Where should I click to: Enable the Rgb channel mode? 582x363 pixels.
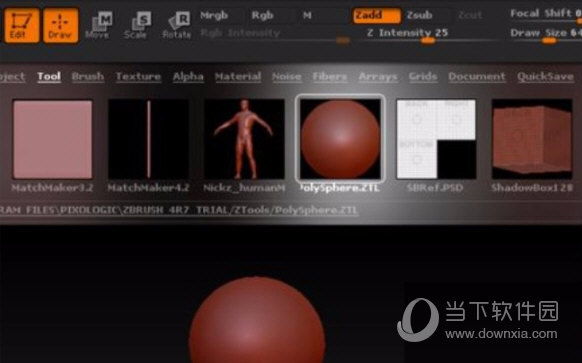pyautogui.click(x=262, y=16)
